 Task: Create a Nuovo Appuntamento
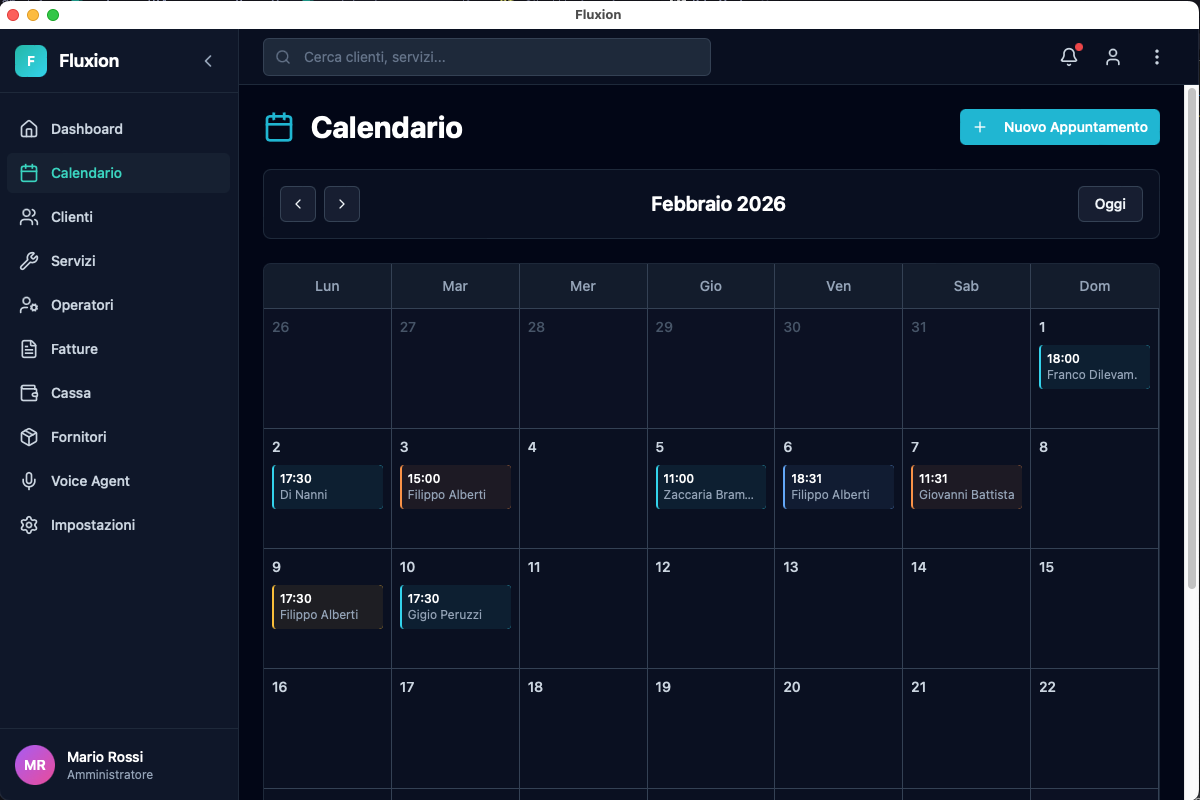click(1059, 127)
